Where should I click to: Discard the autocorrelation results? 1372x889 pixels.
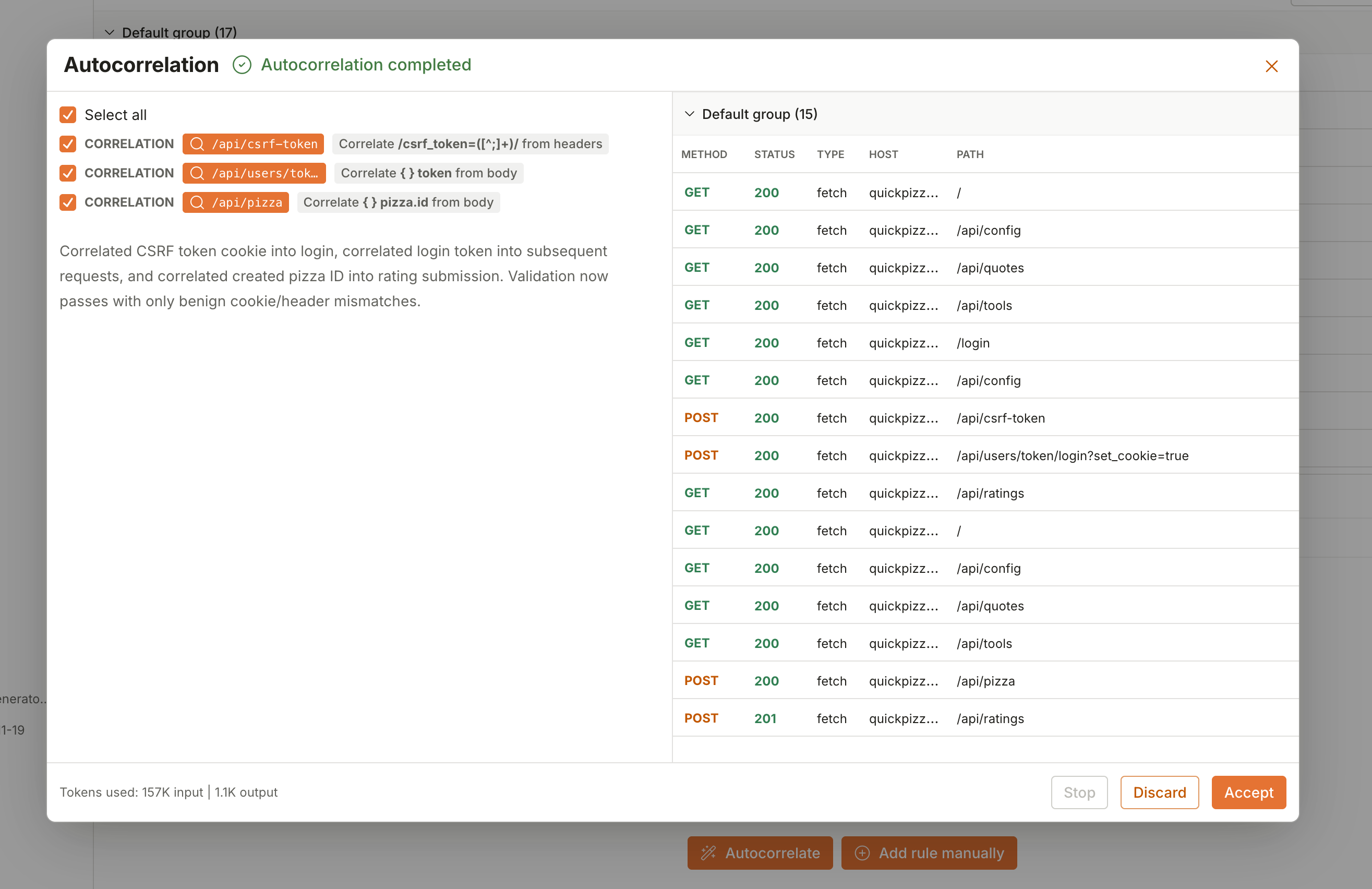click(x=1159, y=792)
